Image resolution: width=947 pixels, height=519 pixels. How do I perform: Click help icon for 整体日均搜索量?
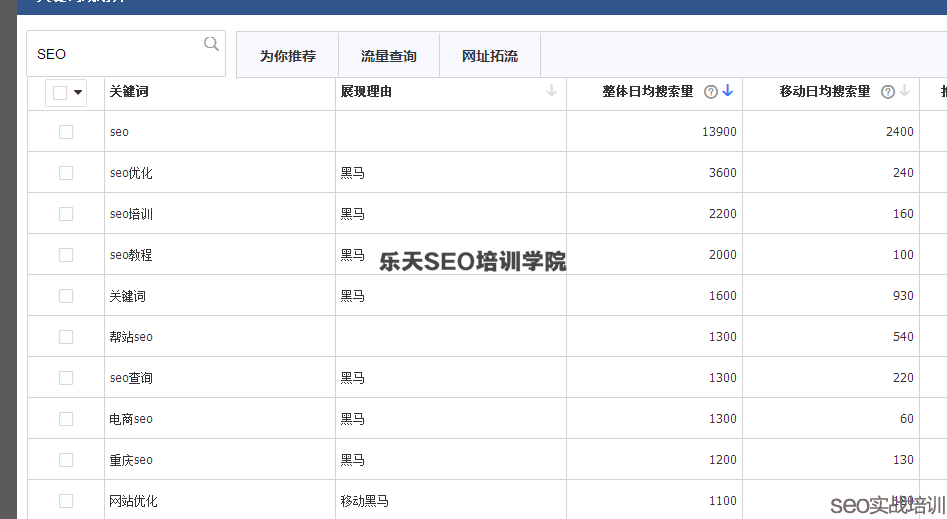(x=711, y=92)
